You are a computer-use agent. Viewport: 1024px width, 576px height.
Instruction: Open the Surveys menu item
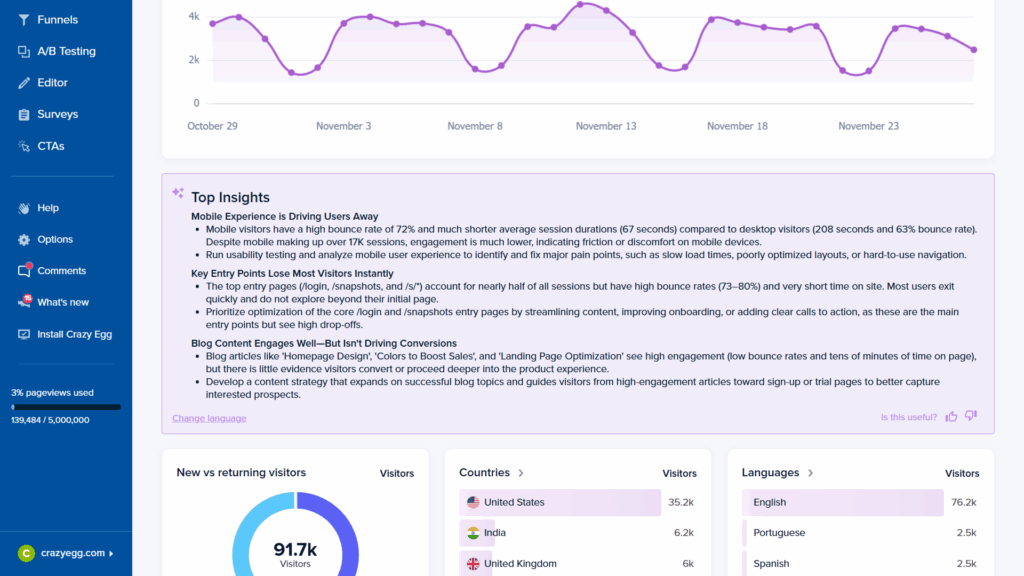57,115
